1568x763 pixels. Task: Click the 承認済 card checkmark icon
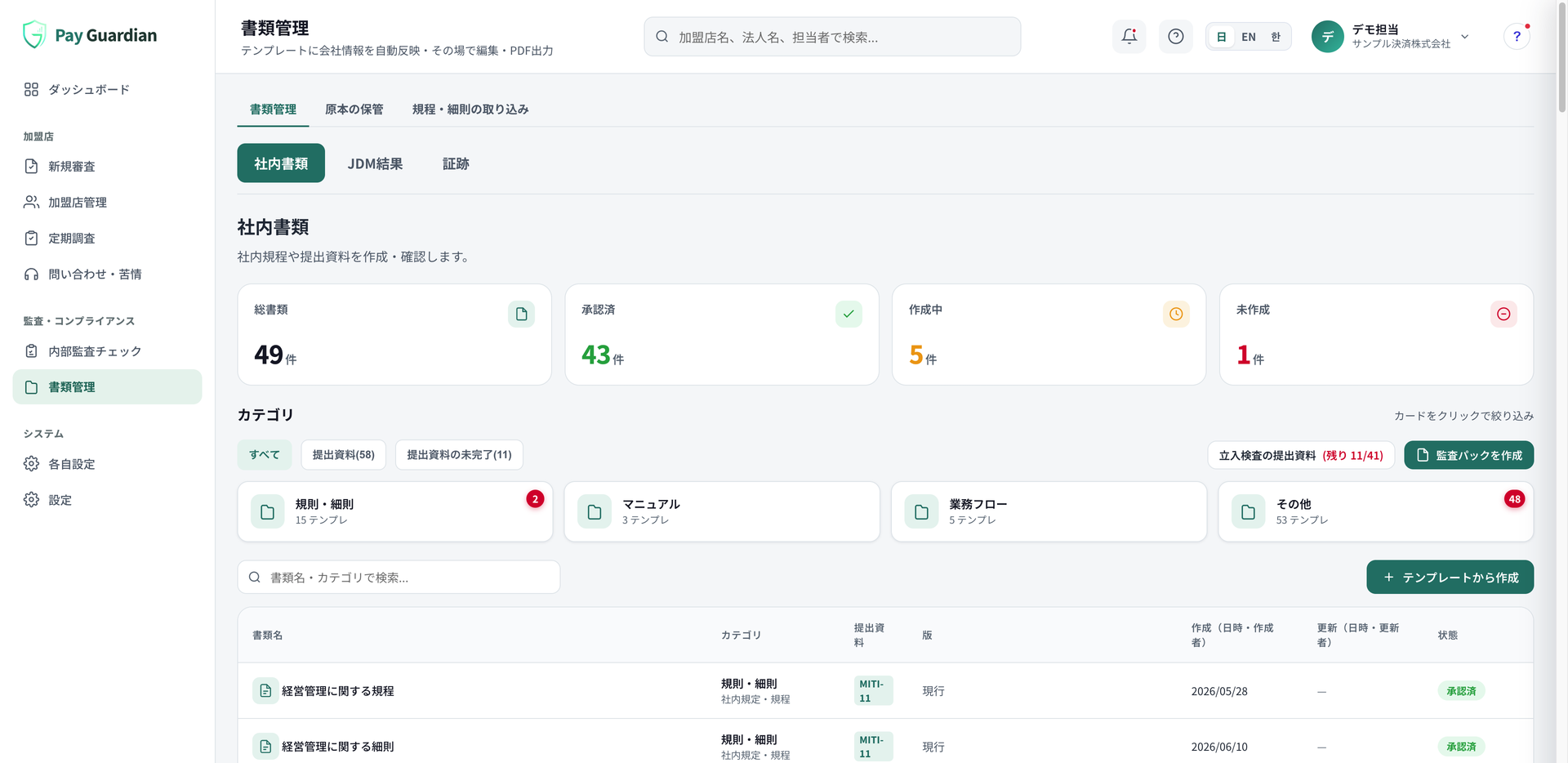[x=849, y=314]
